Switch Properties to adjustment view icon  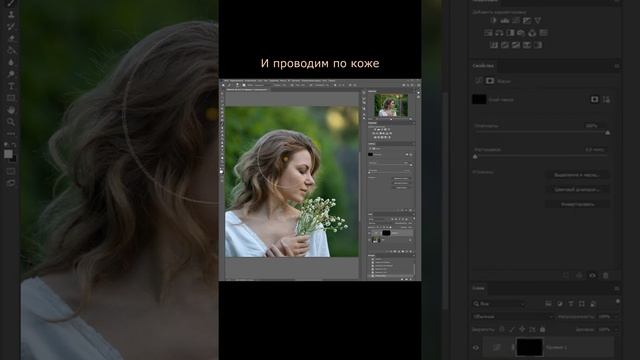pos(479,81)
